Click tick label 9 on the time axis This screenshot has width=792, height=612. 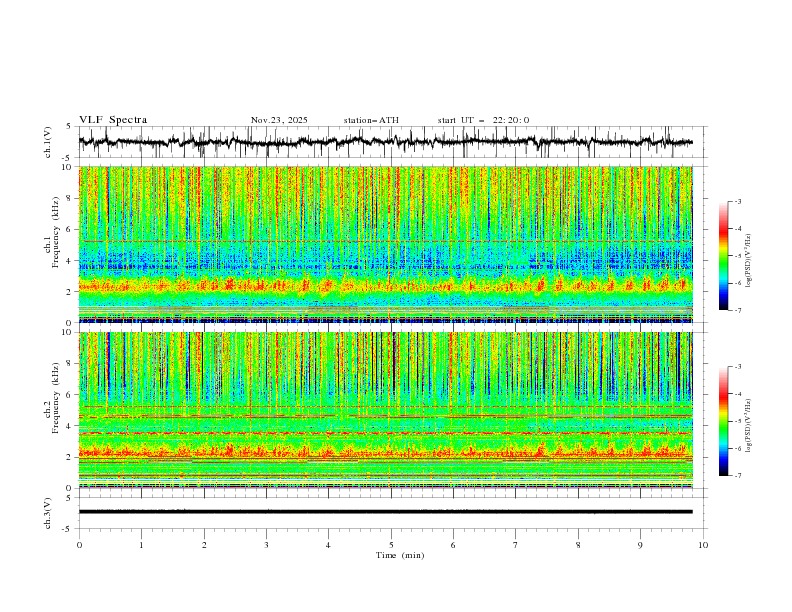tap(640, 545)
